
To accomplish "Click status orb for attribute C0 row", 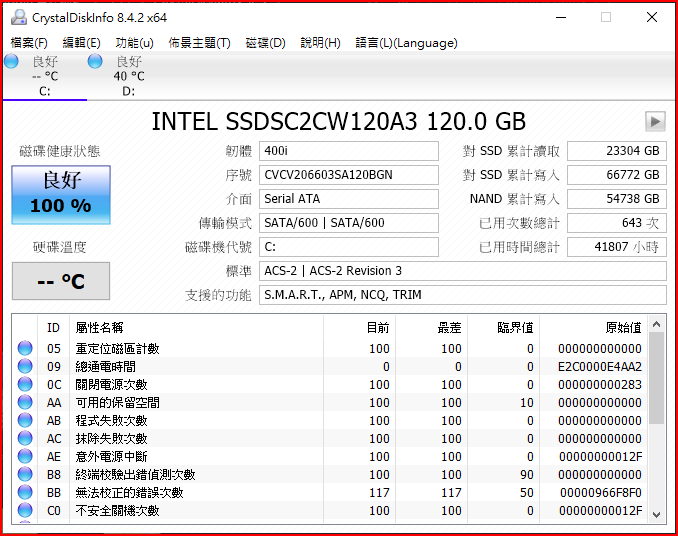I will point(25,510).
